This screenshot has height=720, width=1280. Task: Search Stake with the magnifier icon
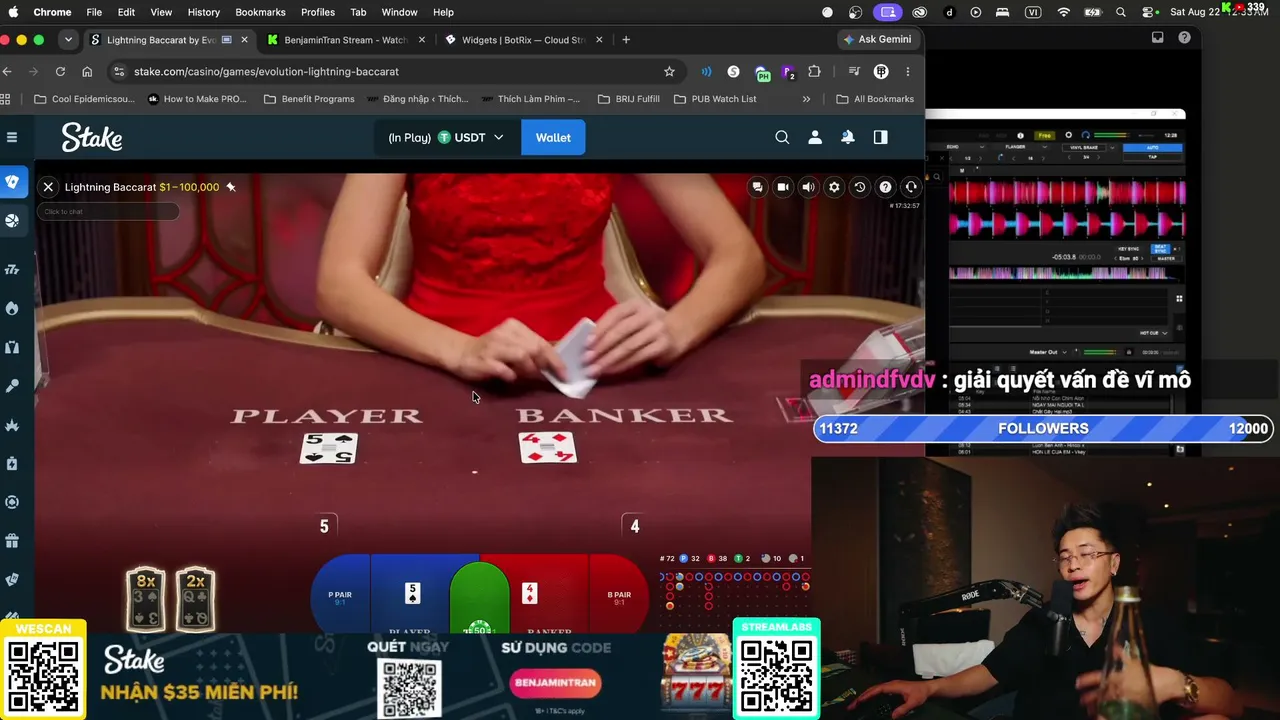(x=782, y=137)
